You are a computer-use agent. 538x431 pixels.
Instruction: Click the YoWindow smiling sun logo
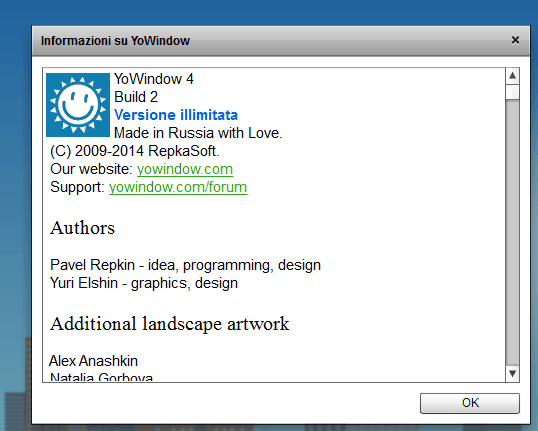(x=78, y=105)
